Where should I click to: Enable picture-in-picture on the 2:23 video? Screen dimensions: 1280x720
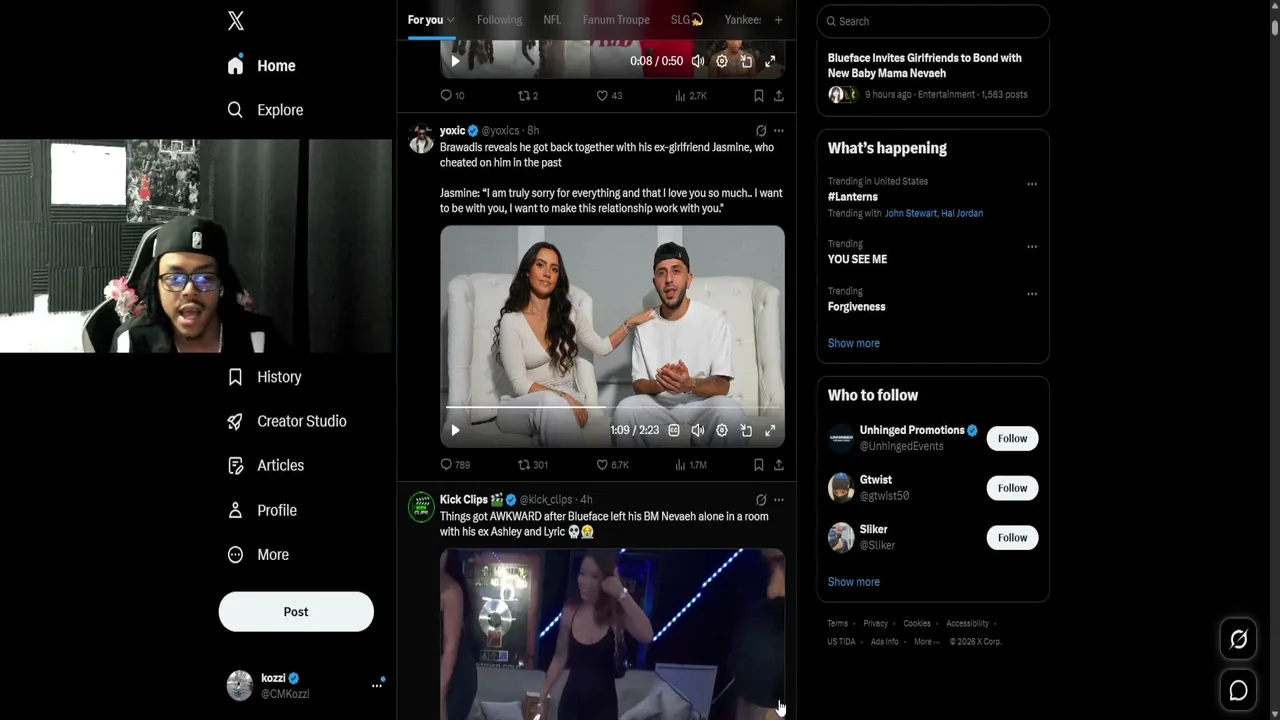pos(746,430)
